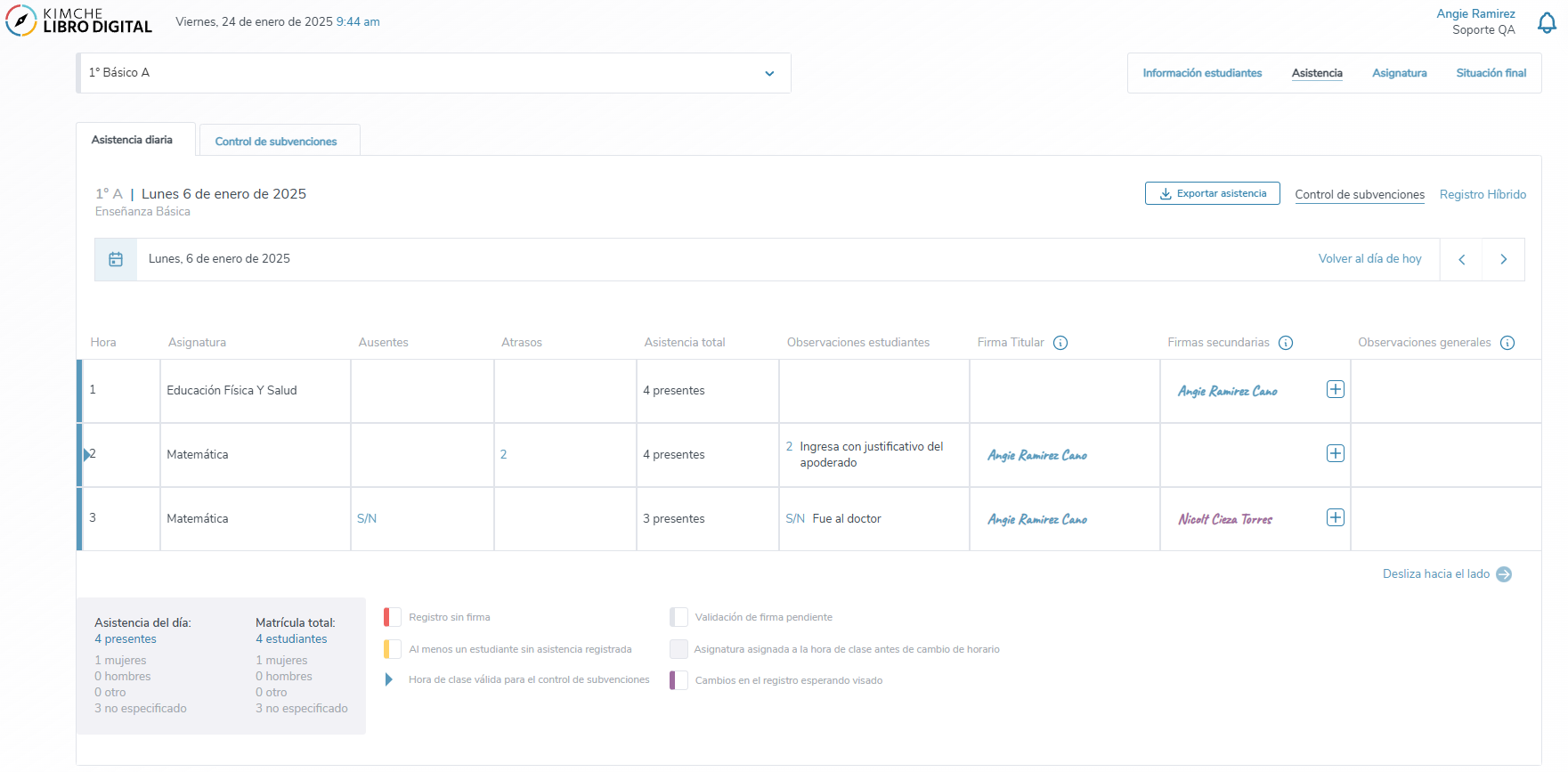Click the Desliza hacia el lado arrow icon

tap(1504, 574)
